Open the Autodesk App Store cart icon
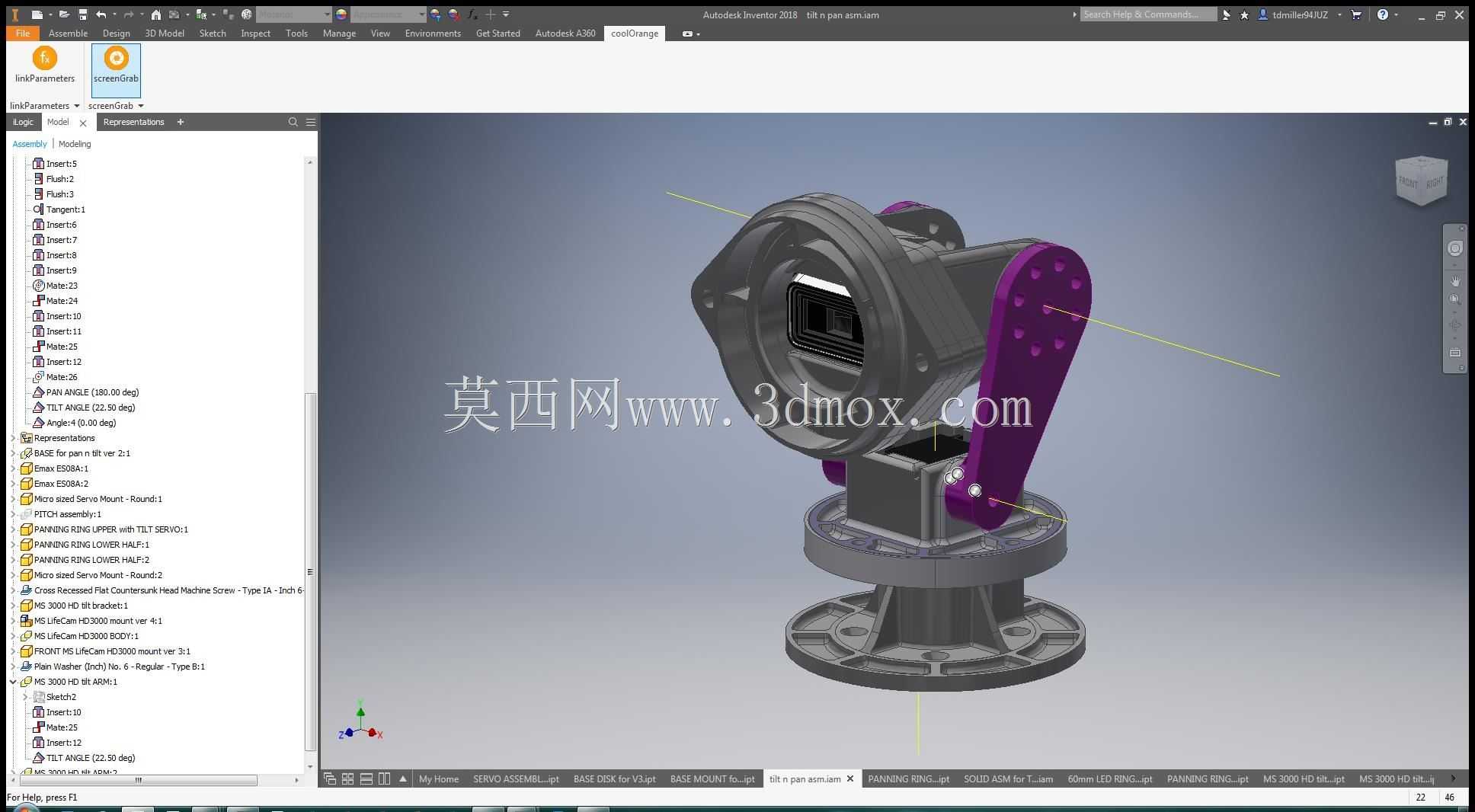Image resolution: width=1475 pixels, height=812 pixels. tap(1356, 14)
